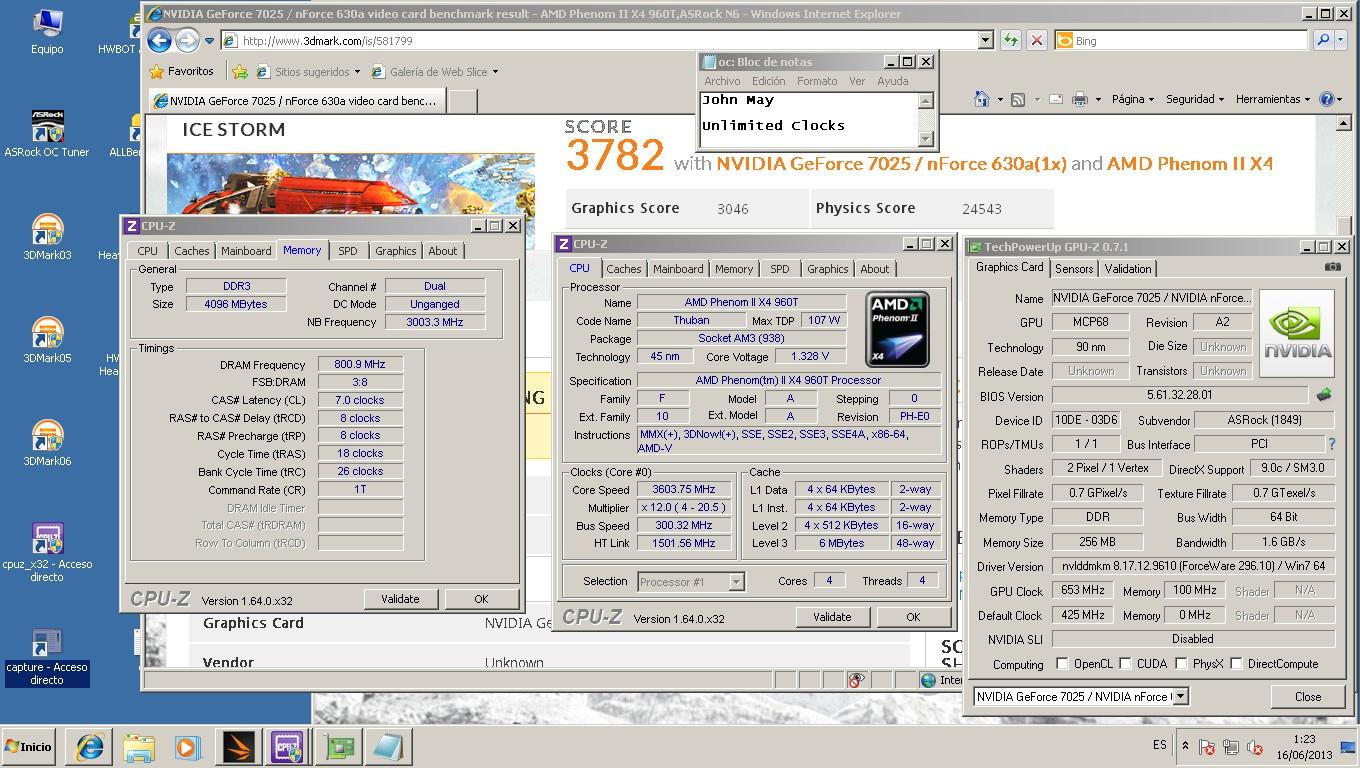Click IE page scrollbar up arrow

[1343, 124]
